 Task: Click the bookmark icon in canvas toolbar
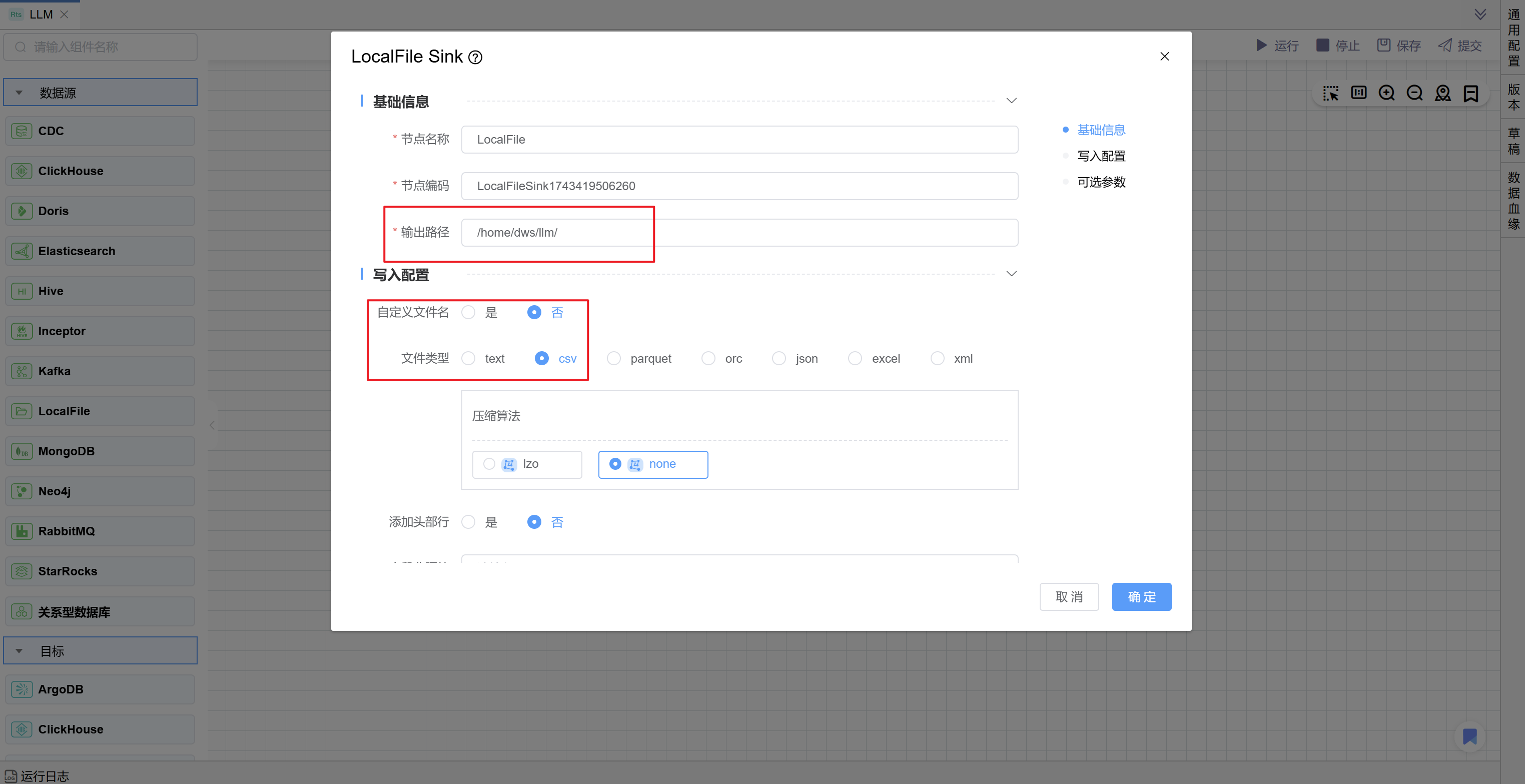[1470, 93]
